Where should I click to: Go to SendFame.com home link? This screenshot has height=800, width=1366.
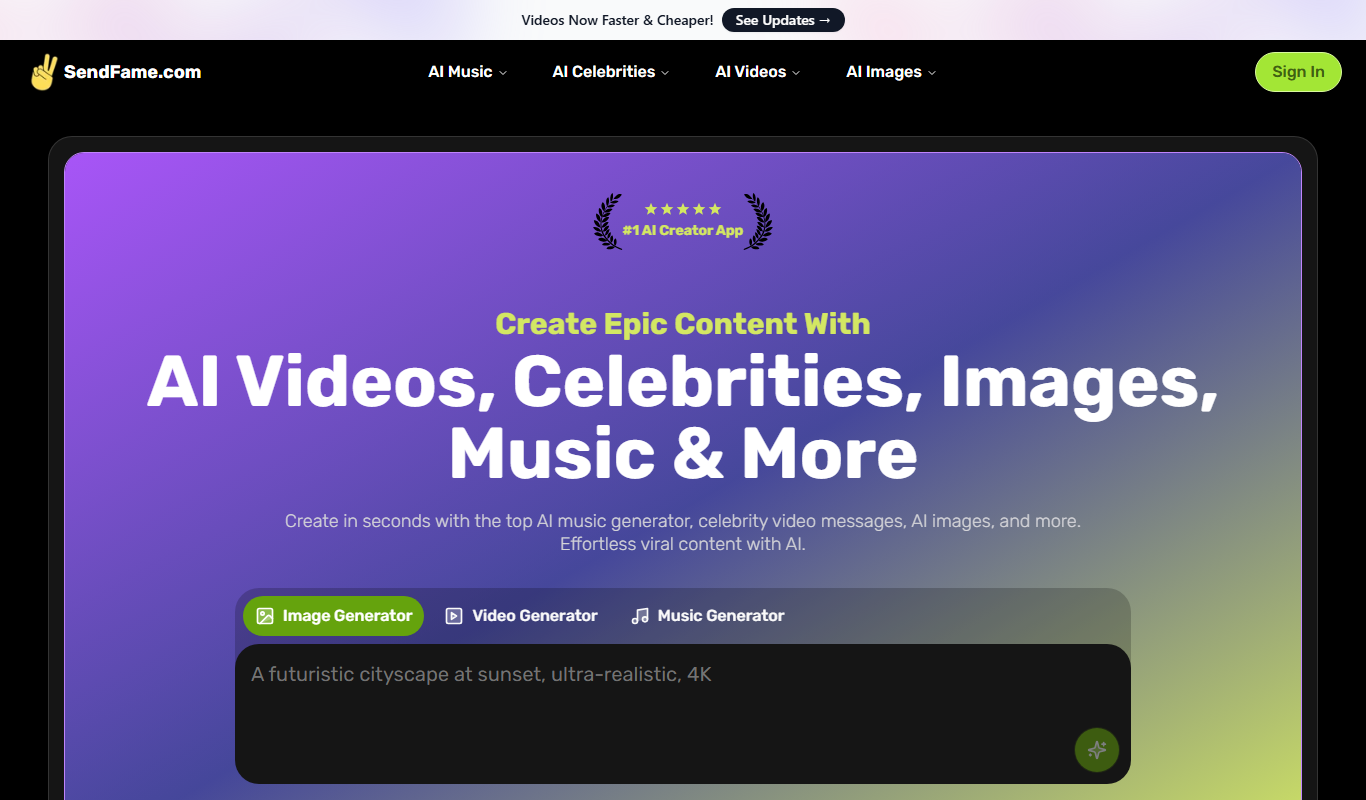point(115,72)
